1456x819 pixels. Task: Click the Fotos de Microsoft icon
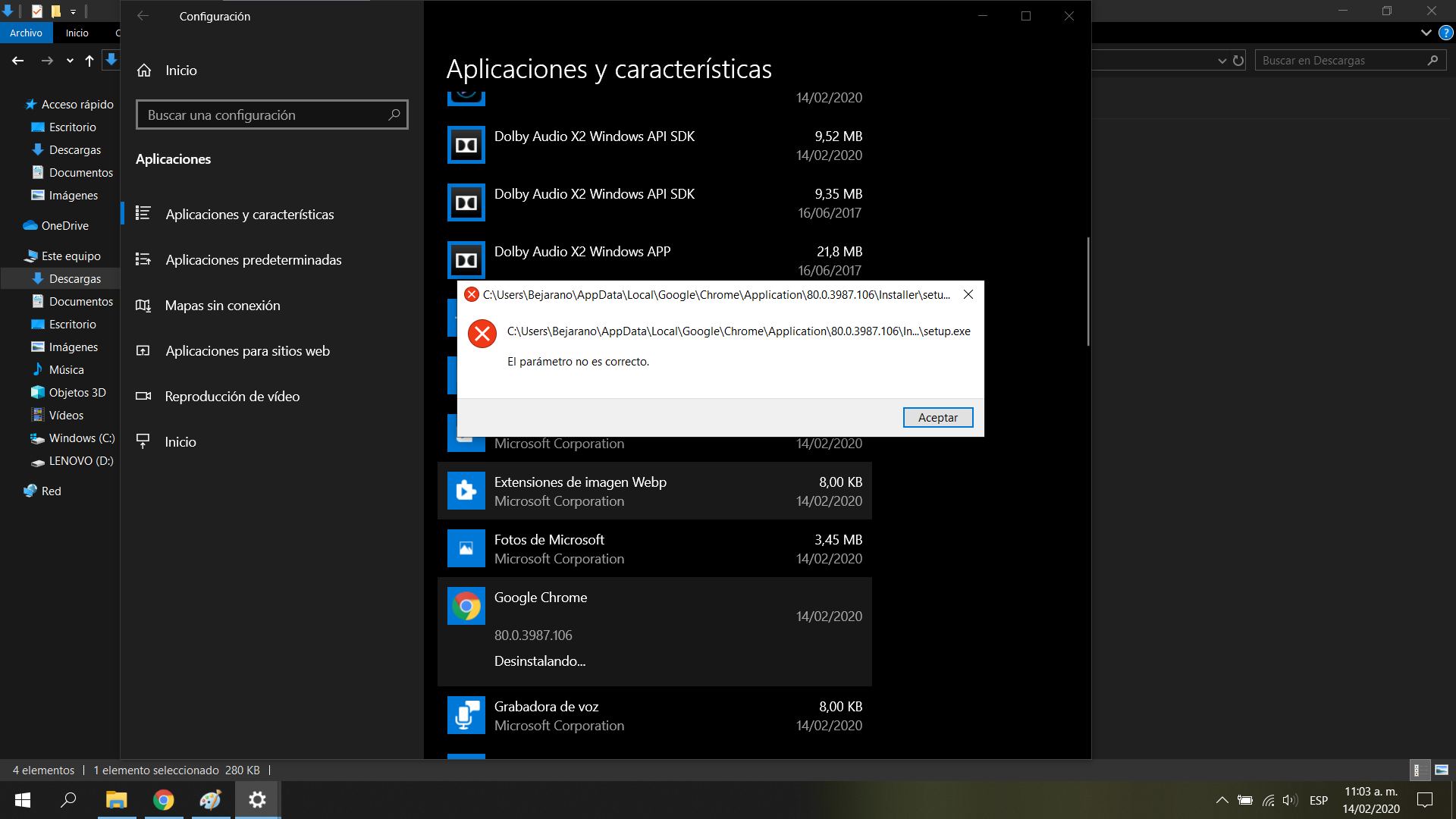[466, 548]
